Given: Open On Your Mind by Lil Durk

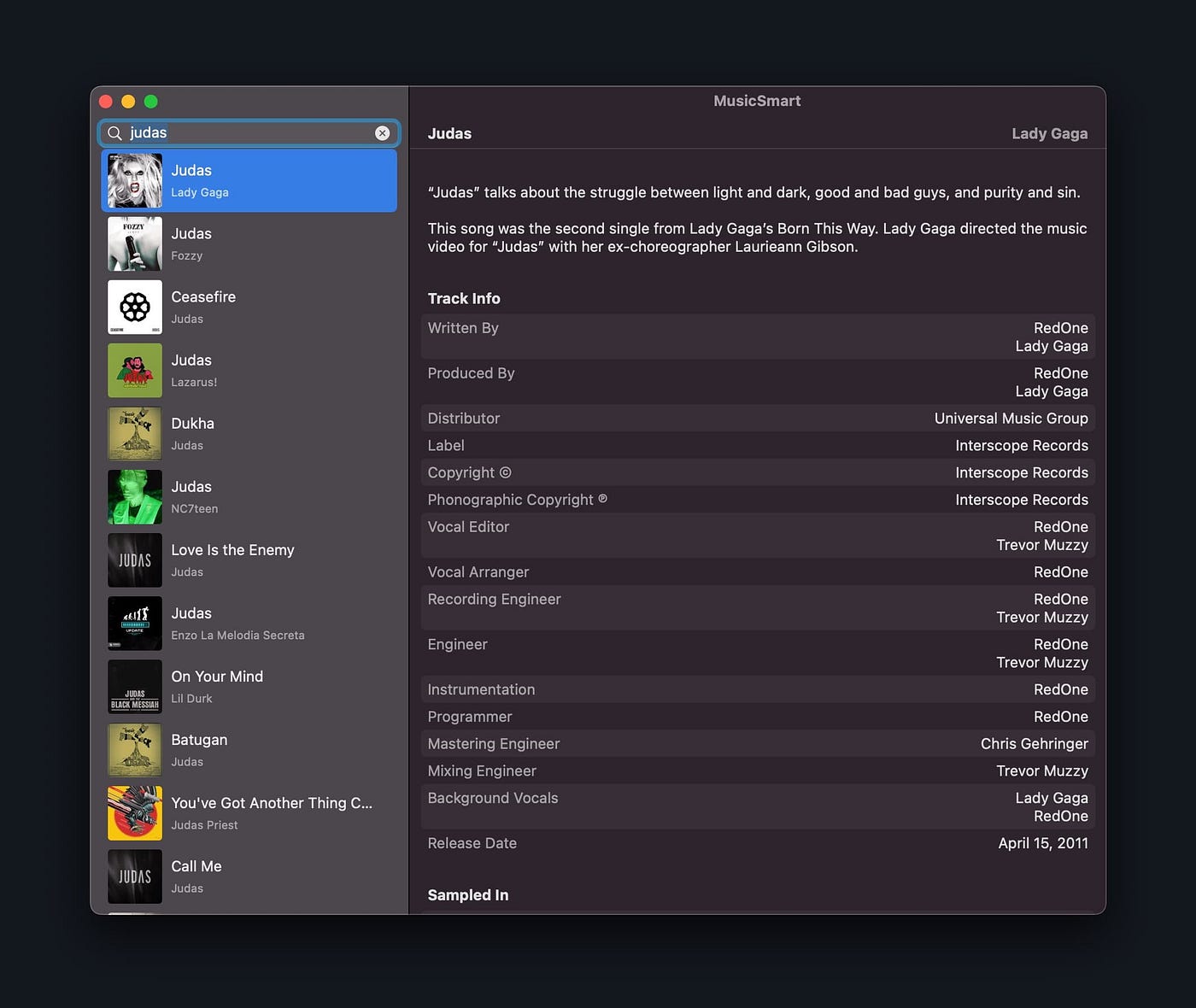Looking at the screenshot, I should tap(249, 687).
